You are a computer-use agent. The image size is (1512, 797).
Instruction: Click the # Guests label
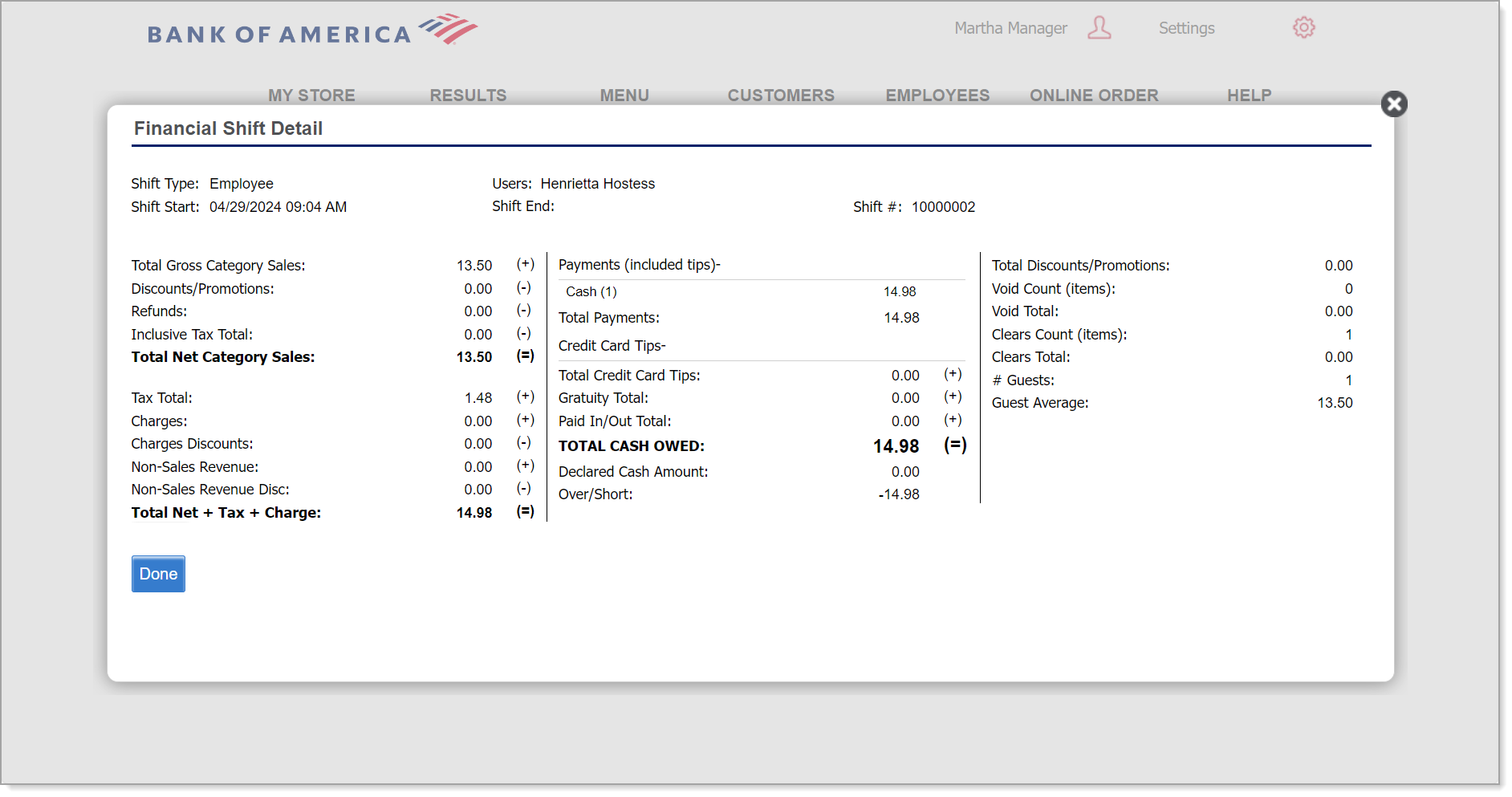1023,380
